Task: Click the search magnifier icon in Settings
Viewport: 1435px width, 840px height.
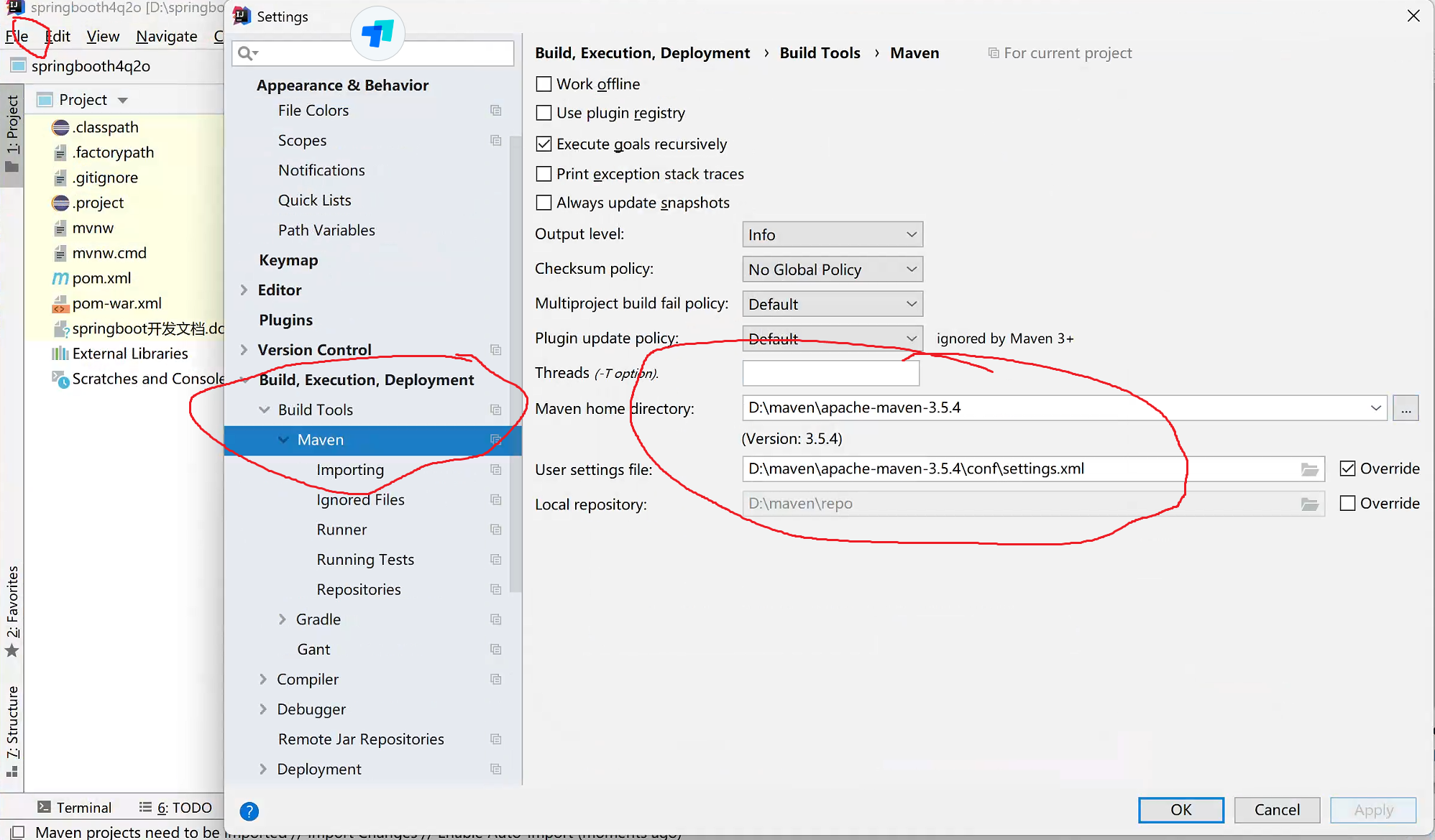Action: tap(247, 53)
